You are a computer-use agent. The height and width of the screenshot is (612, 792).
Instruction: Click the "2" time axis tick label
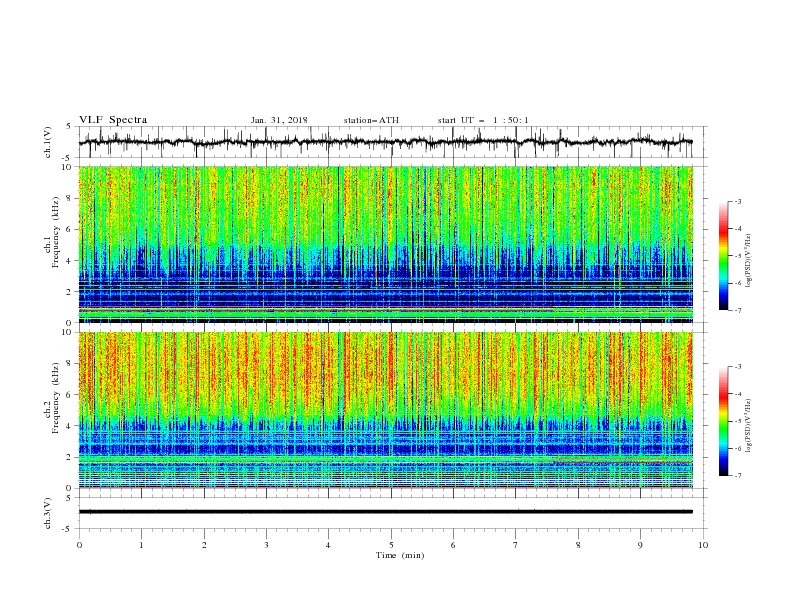204,545
